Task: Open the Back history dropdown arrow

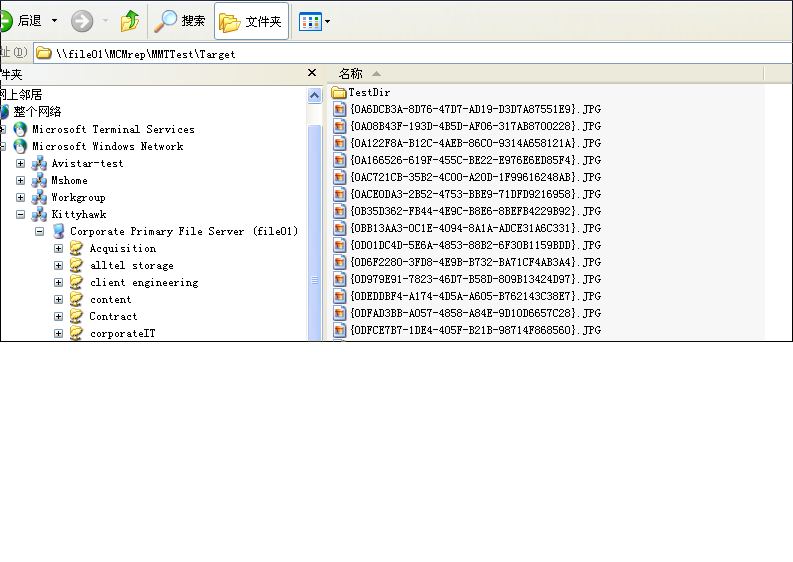Action: (54, 21)
